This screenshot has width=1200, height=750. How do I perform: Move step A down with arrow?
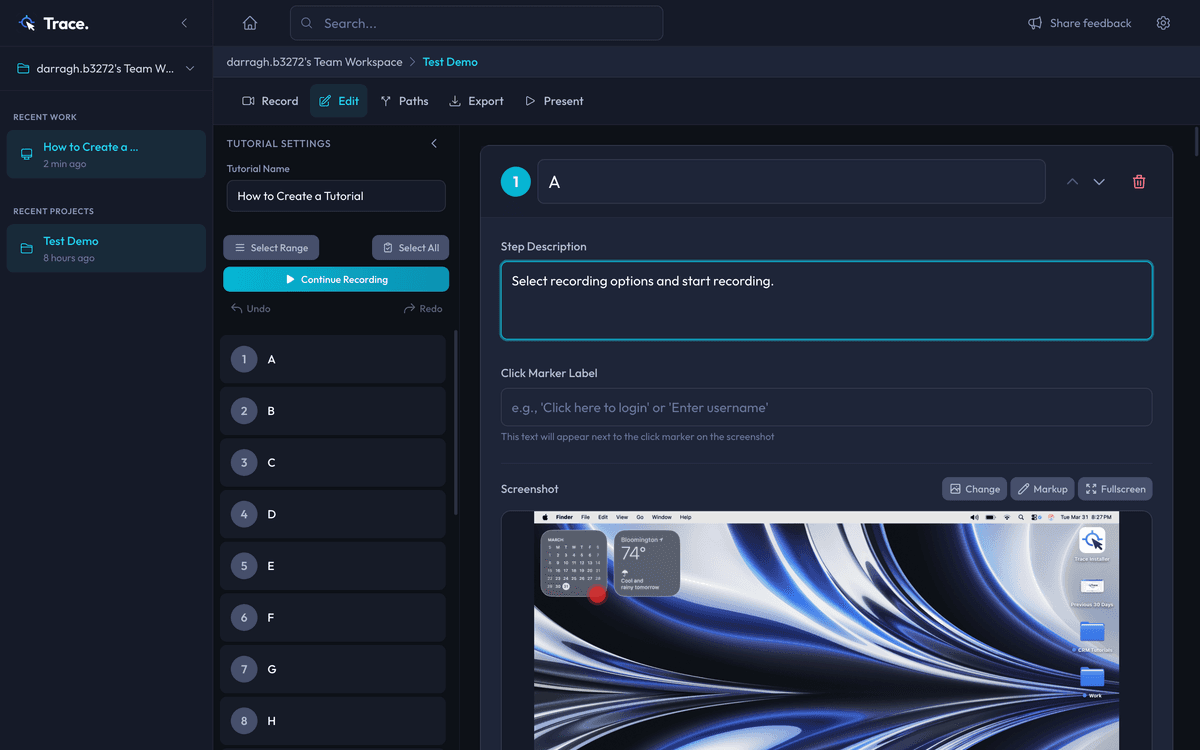(1099, 182)
